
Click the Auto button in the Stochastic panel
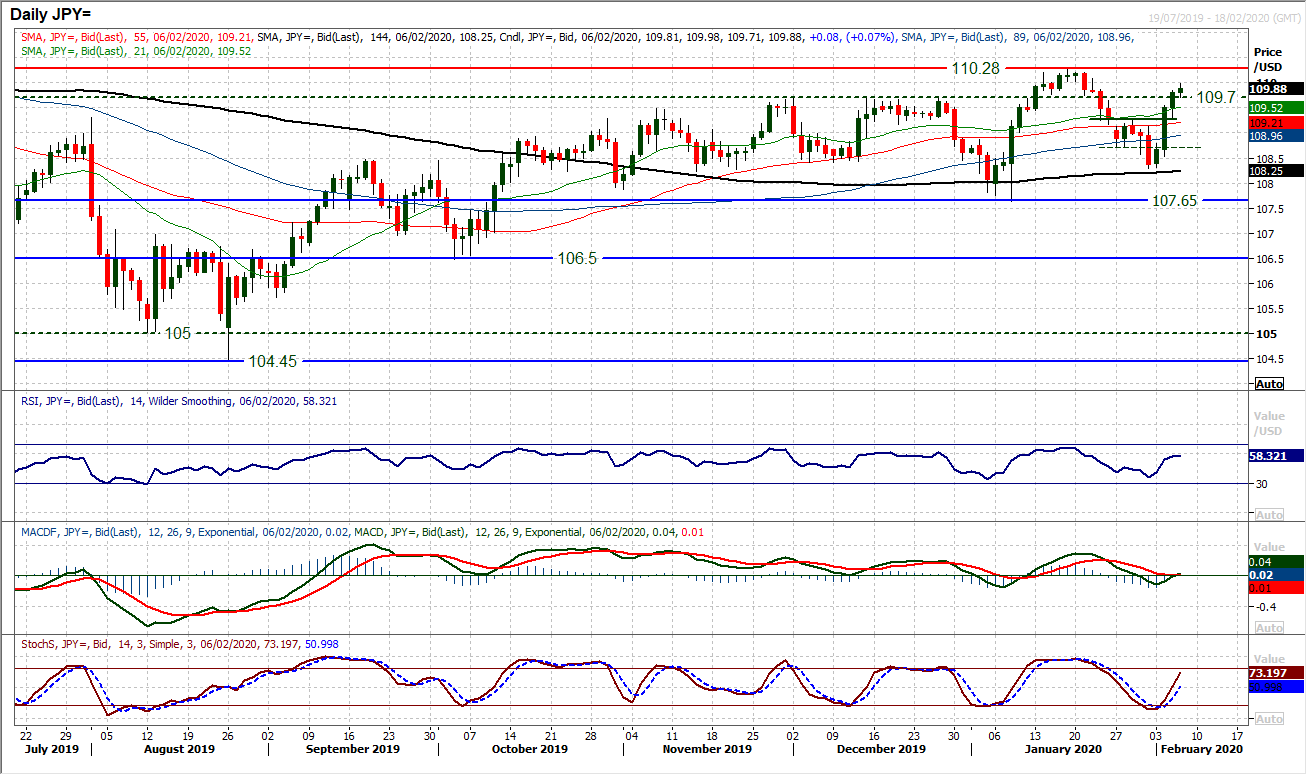click(1269, 719)
